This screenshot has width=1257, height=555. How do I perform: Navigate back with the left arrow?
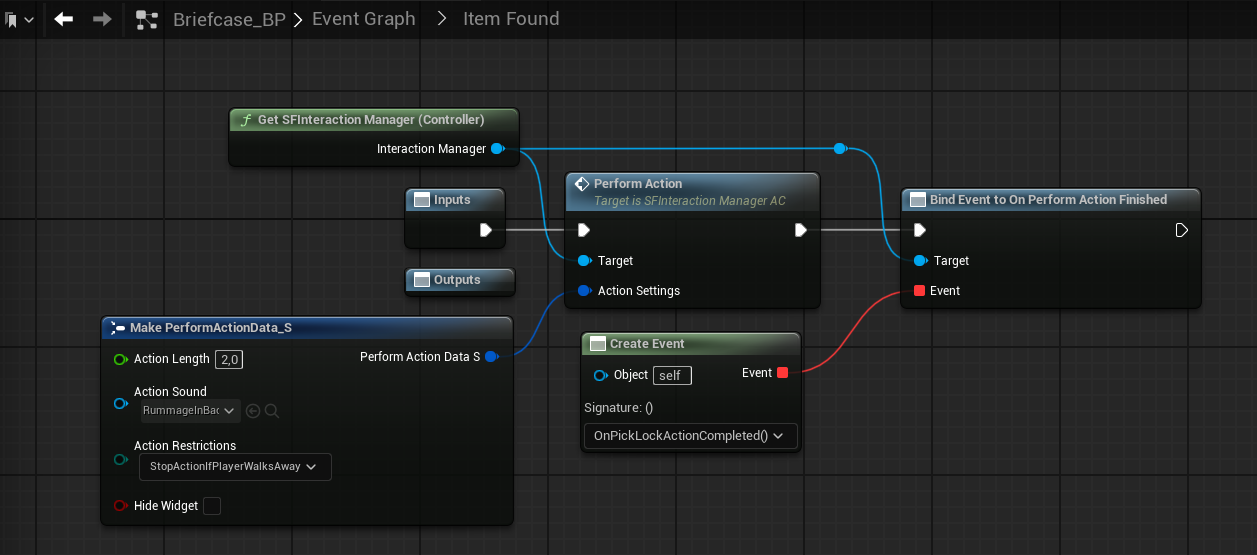pos(64,19)
